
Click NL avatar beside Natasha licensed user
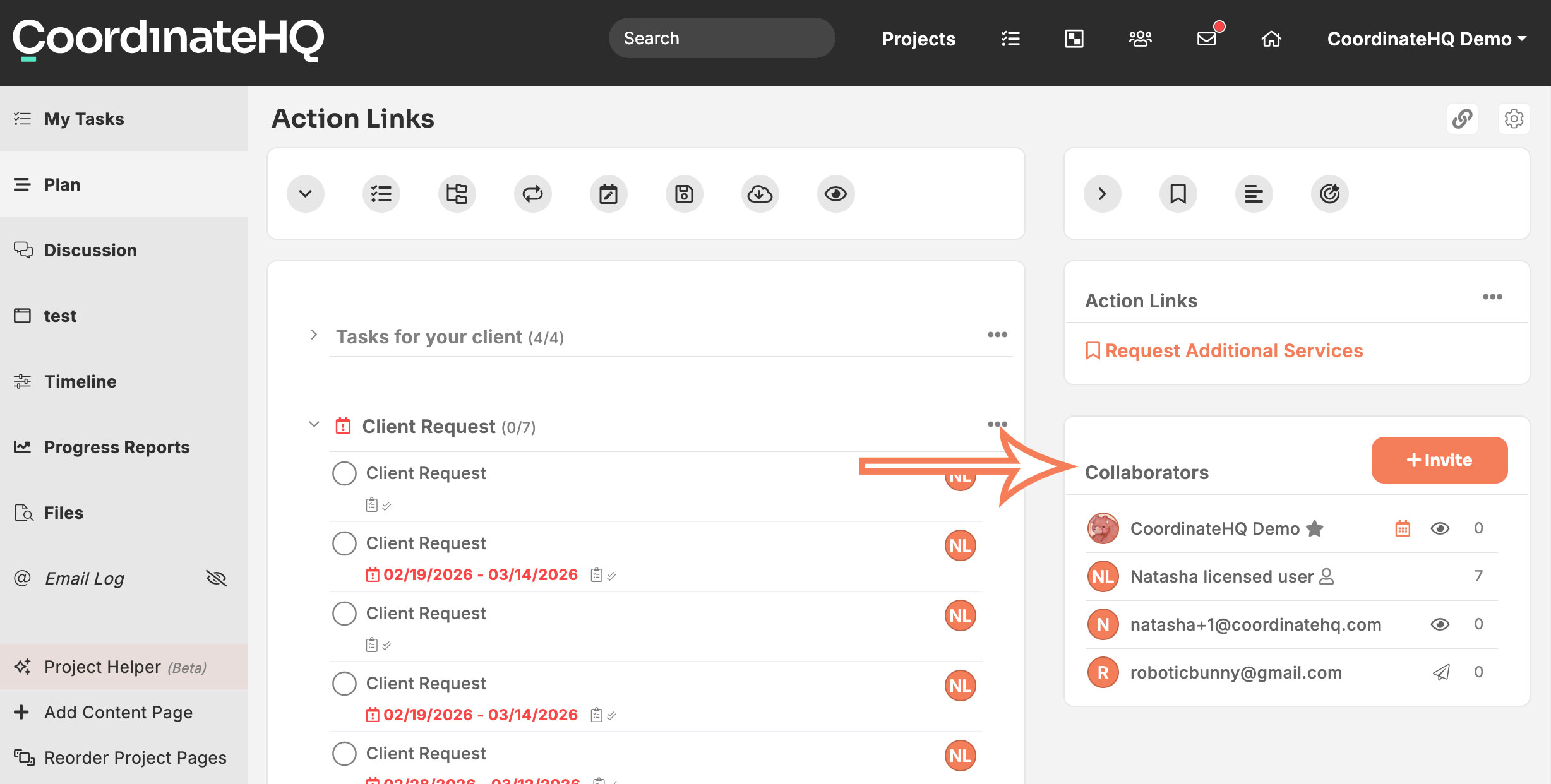coord(1103,576)
